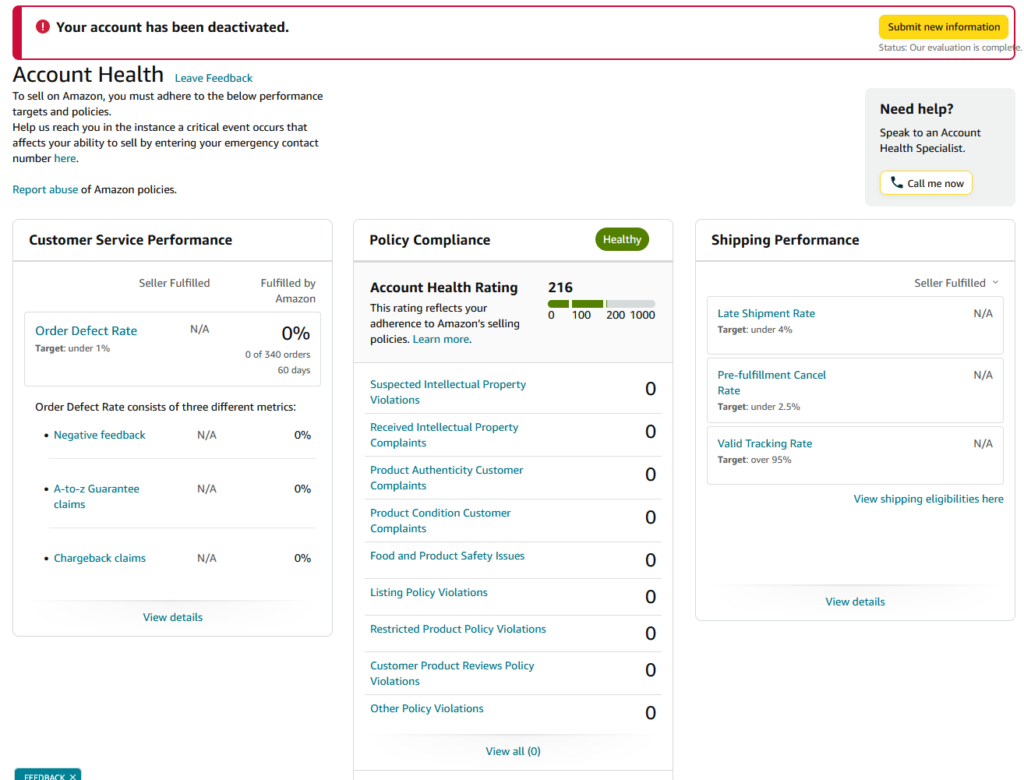The width and height of the screenshot is (1024, 780).
Task: Click 'Target: under 2.5%' text
Action: click(x=759, y=407)
